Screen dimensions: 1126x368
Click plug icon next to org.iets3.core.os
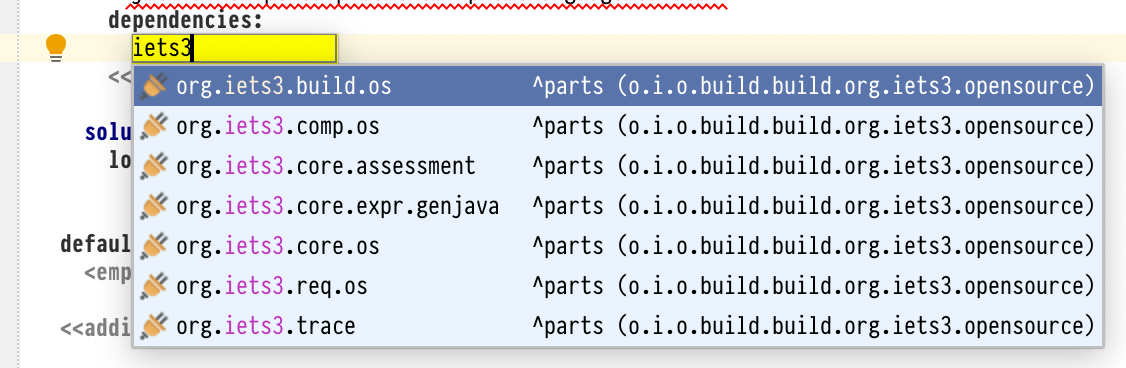coord(154,247)
